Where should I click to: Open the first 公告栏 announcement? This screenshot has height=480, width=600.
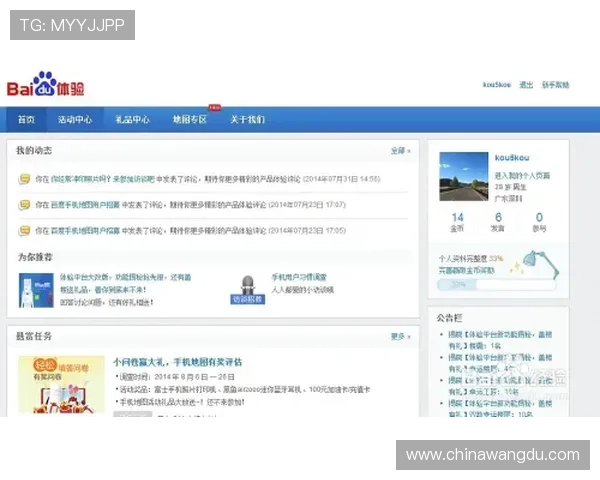pyautogui.click(x=499, y=340)
